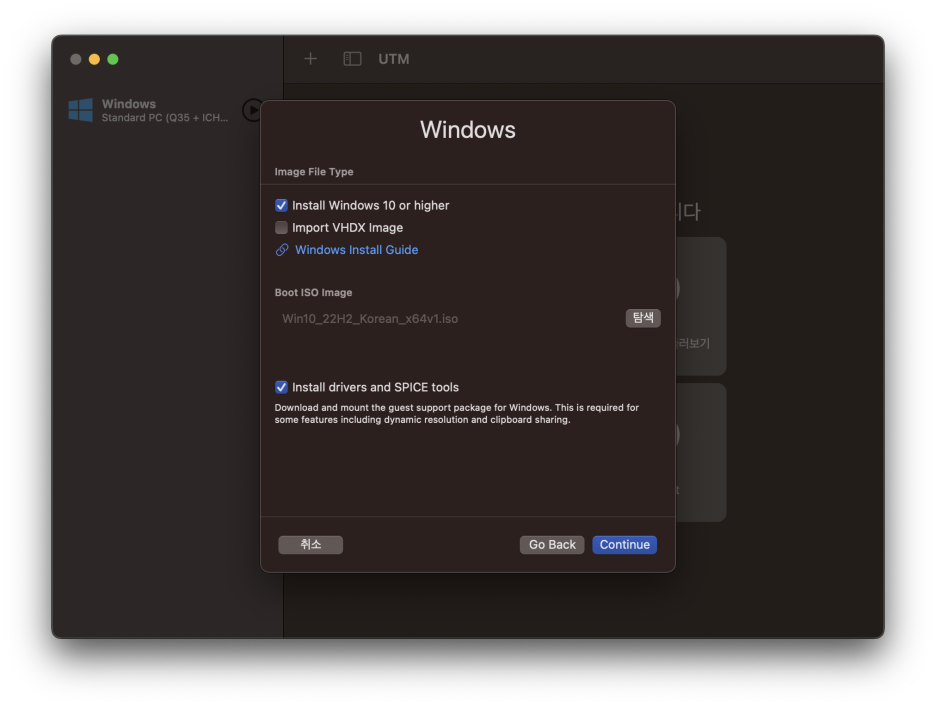The image size is (936, 707).
Task: Go Back to the previous step
Action: click(552, 545)
